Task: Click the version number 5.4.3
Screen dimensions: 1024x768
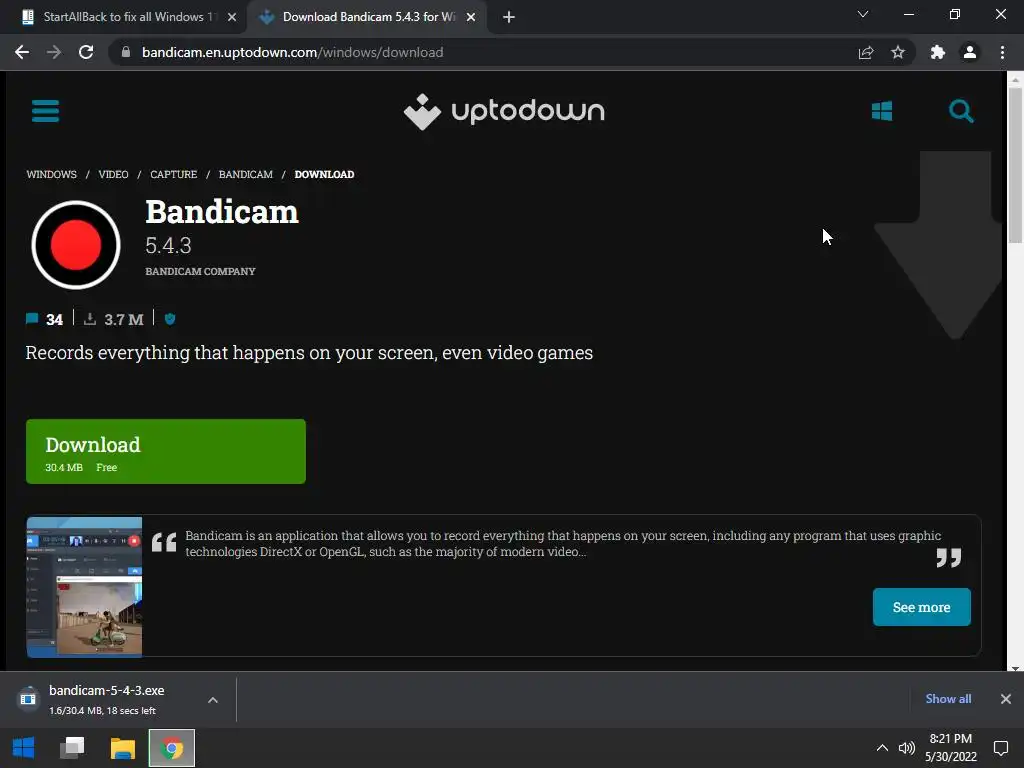Action: point(168,246)
